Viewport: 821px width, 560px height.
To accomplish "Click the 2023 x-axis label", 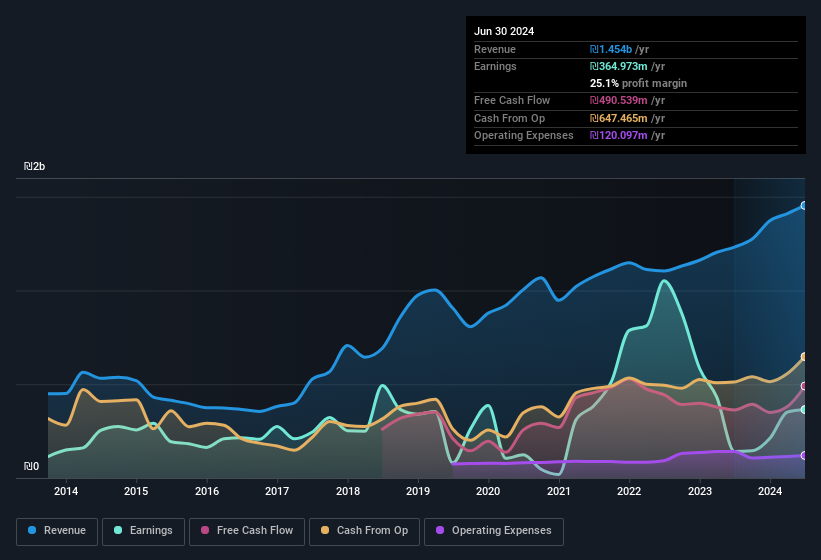I will (700, 491).
